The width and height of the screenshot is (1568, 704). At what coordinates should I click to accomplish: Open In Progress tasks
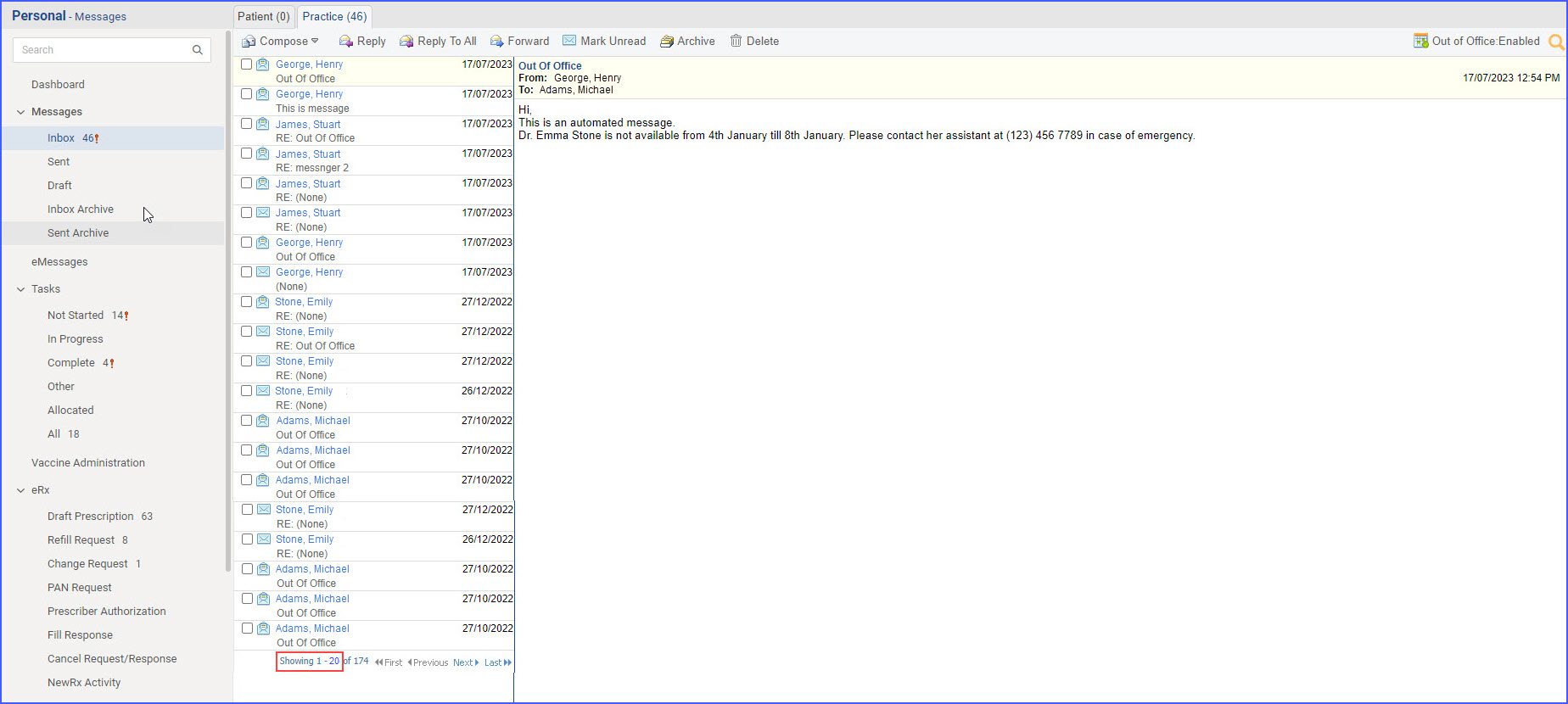[76, 339]
